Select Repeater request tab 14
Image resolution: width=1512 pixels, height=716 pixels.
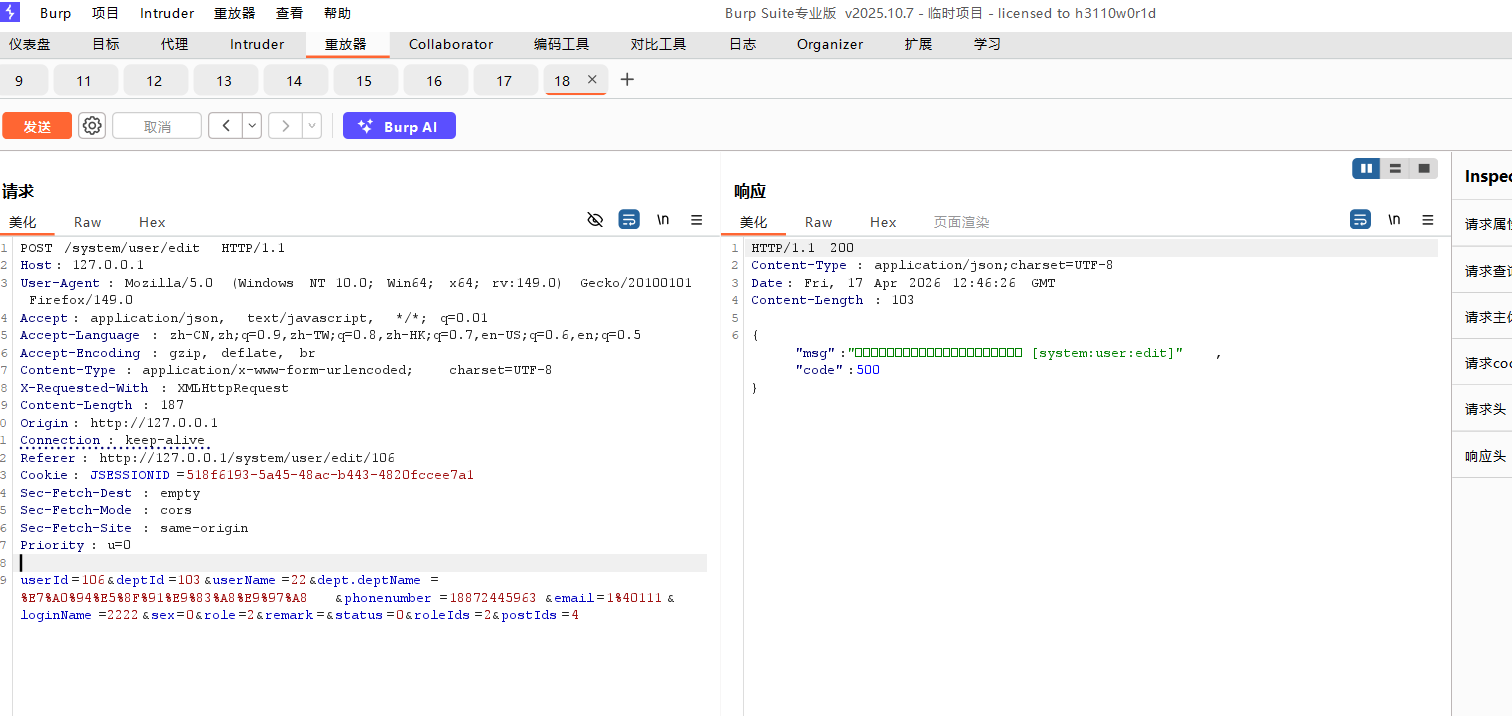[294, 81]
